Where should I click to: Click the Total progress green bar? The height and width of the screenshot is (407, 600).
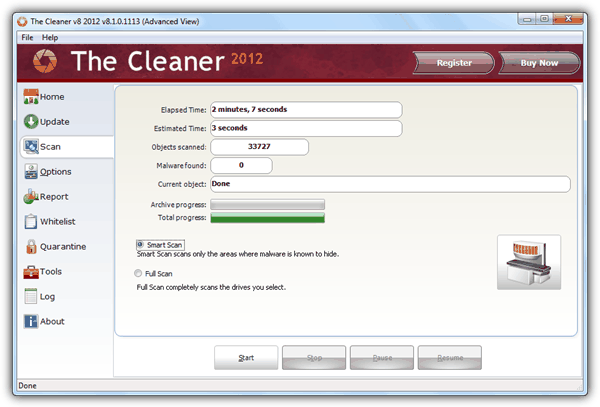point(267,218)
